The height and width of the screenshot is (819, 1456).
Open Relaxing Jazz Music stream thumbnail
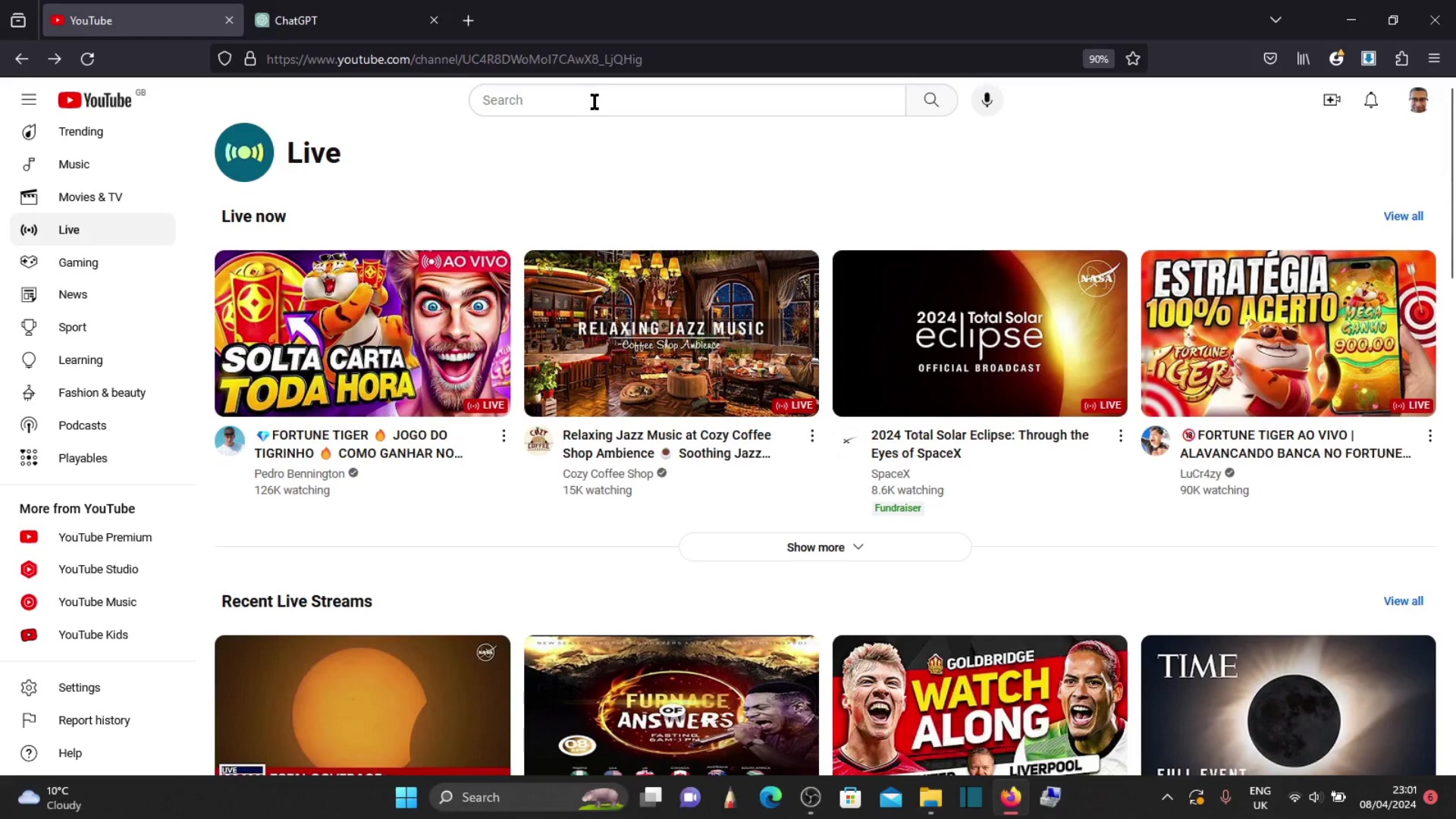pyautogui.click(x=671, y=333)
